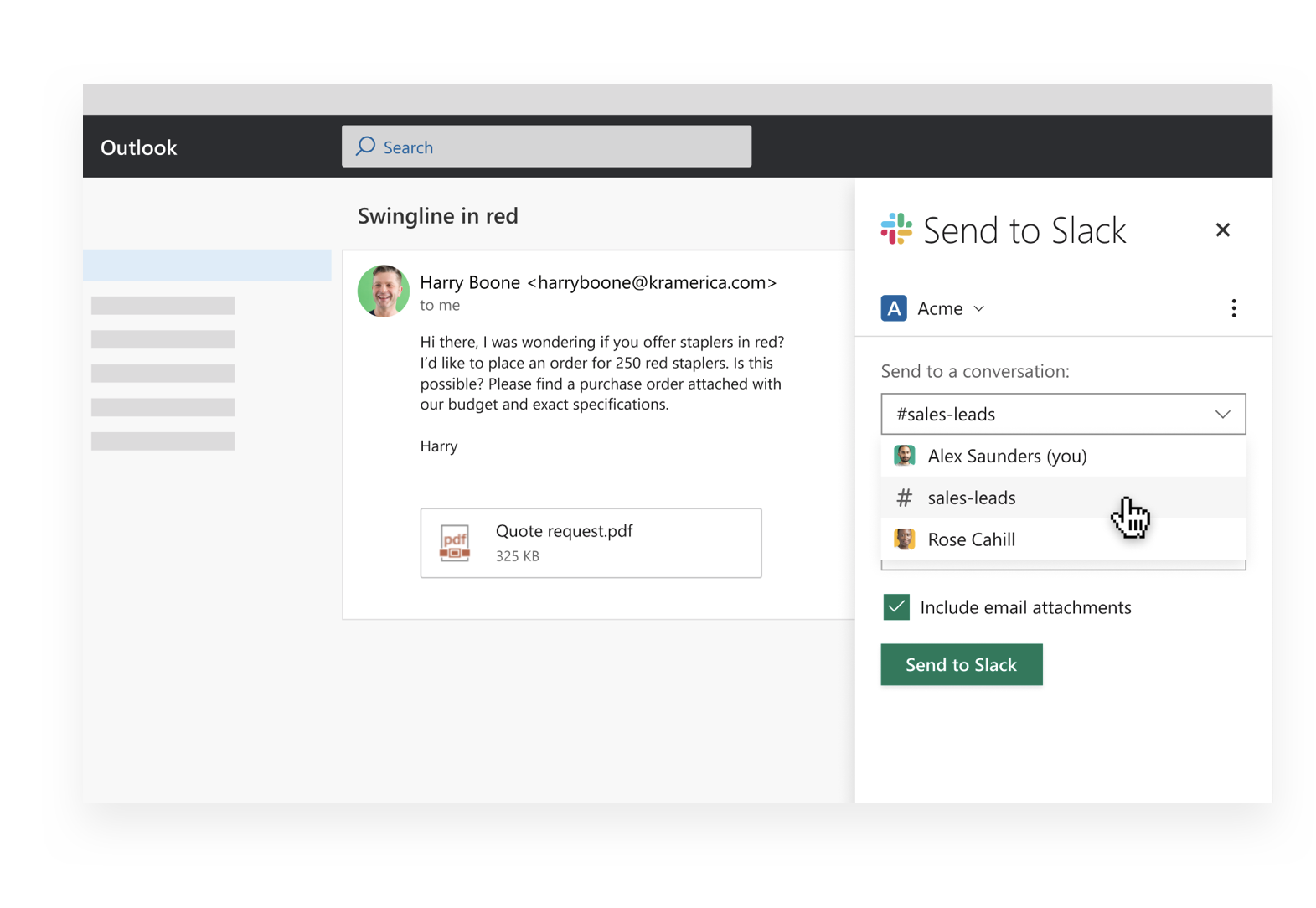Close the Send to Slack panel
This screenshot has width=1316, height=908.
pos(1222,230)
